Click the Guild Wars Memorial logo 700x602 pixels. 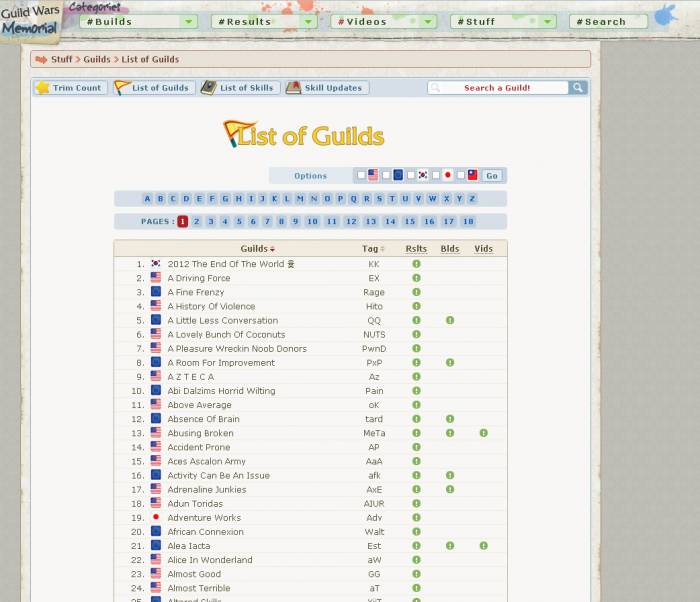click(30, 21)
